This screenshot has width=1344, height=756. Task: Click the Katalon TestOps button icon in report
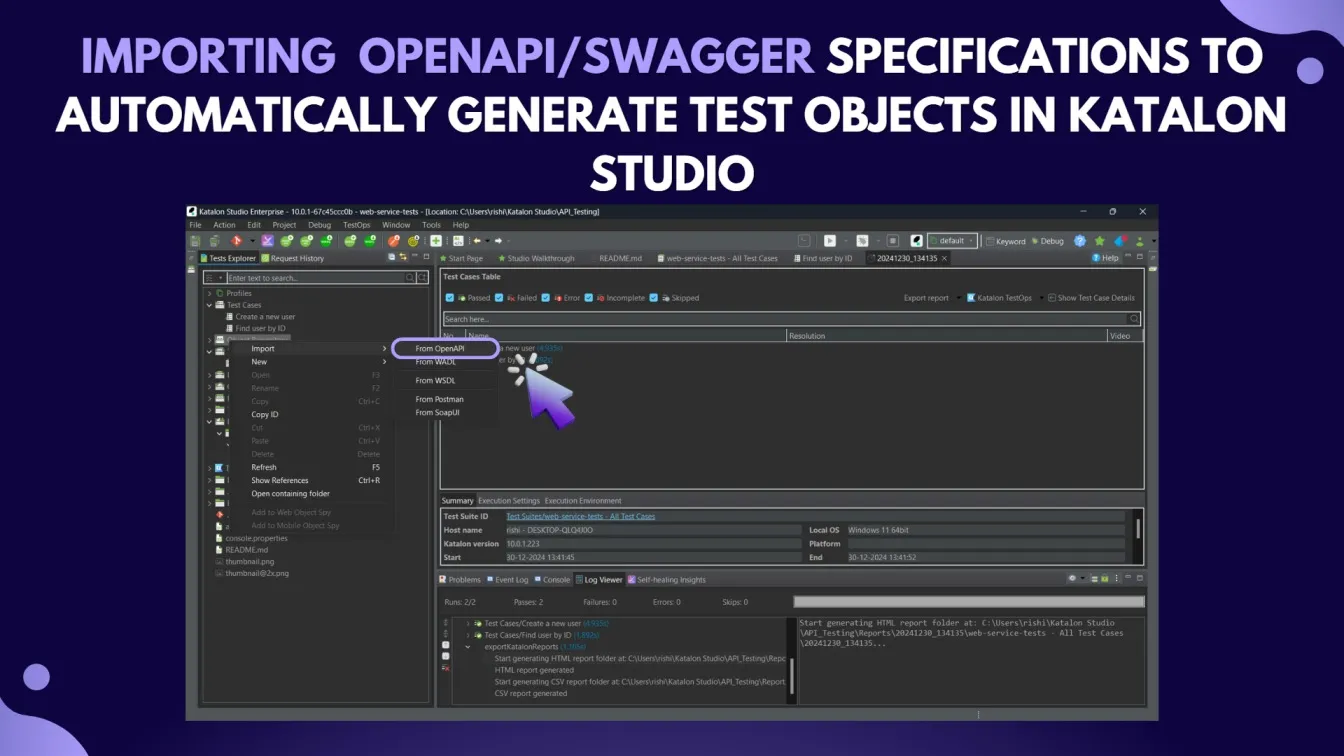tap(971, 298)
